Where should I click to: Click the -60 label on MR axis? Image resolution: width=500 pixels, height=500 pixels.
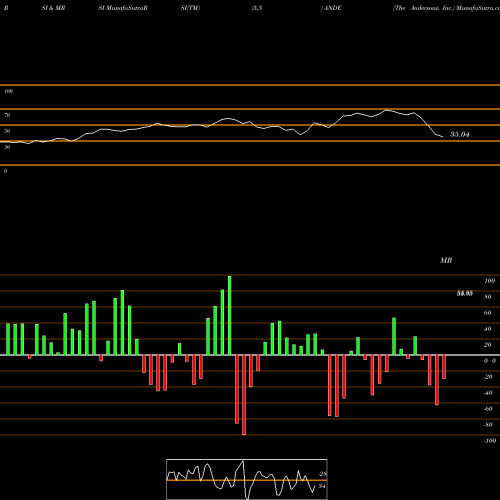488,409
